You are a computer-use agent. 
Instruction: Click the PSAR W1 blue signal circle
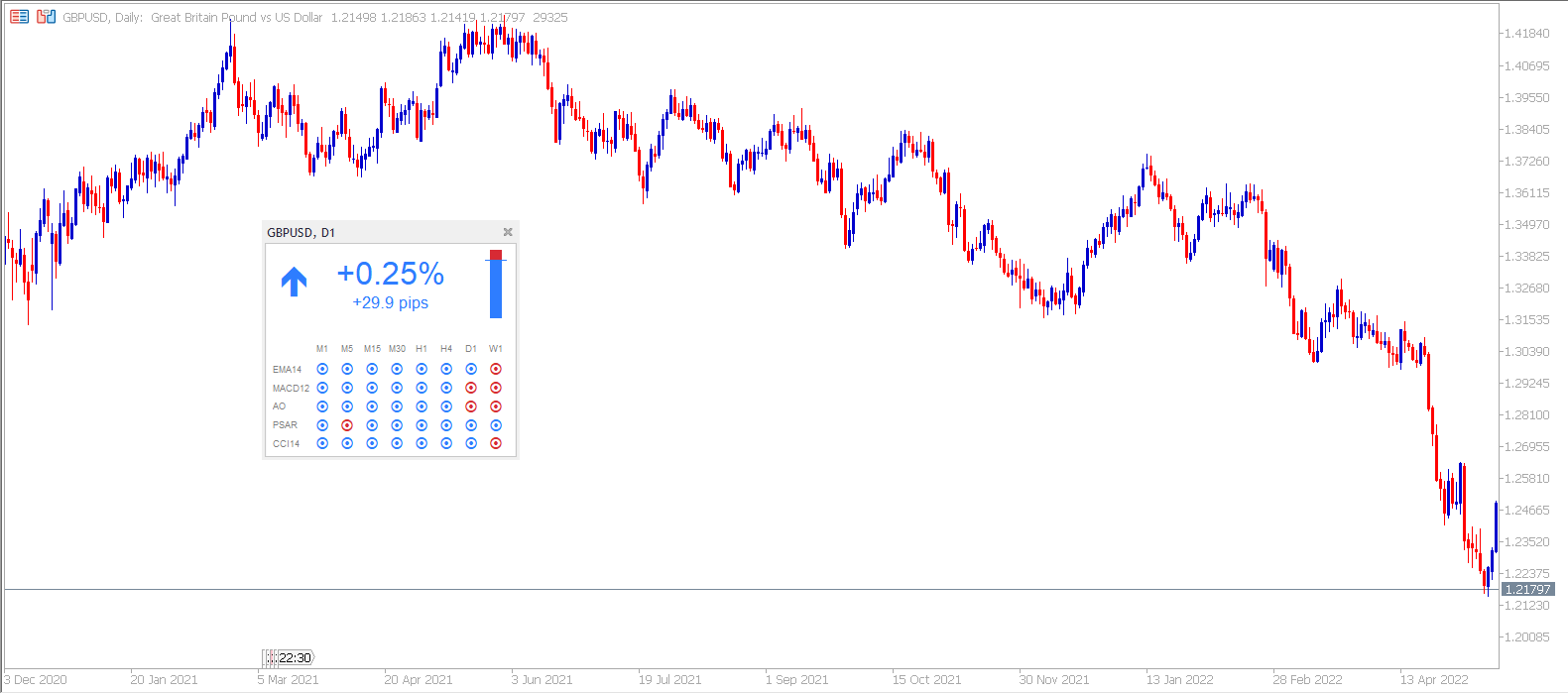point(496,425)
